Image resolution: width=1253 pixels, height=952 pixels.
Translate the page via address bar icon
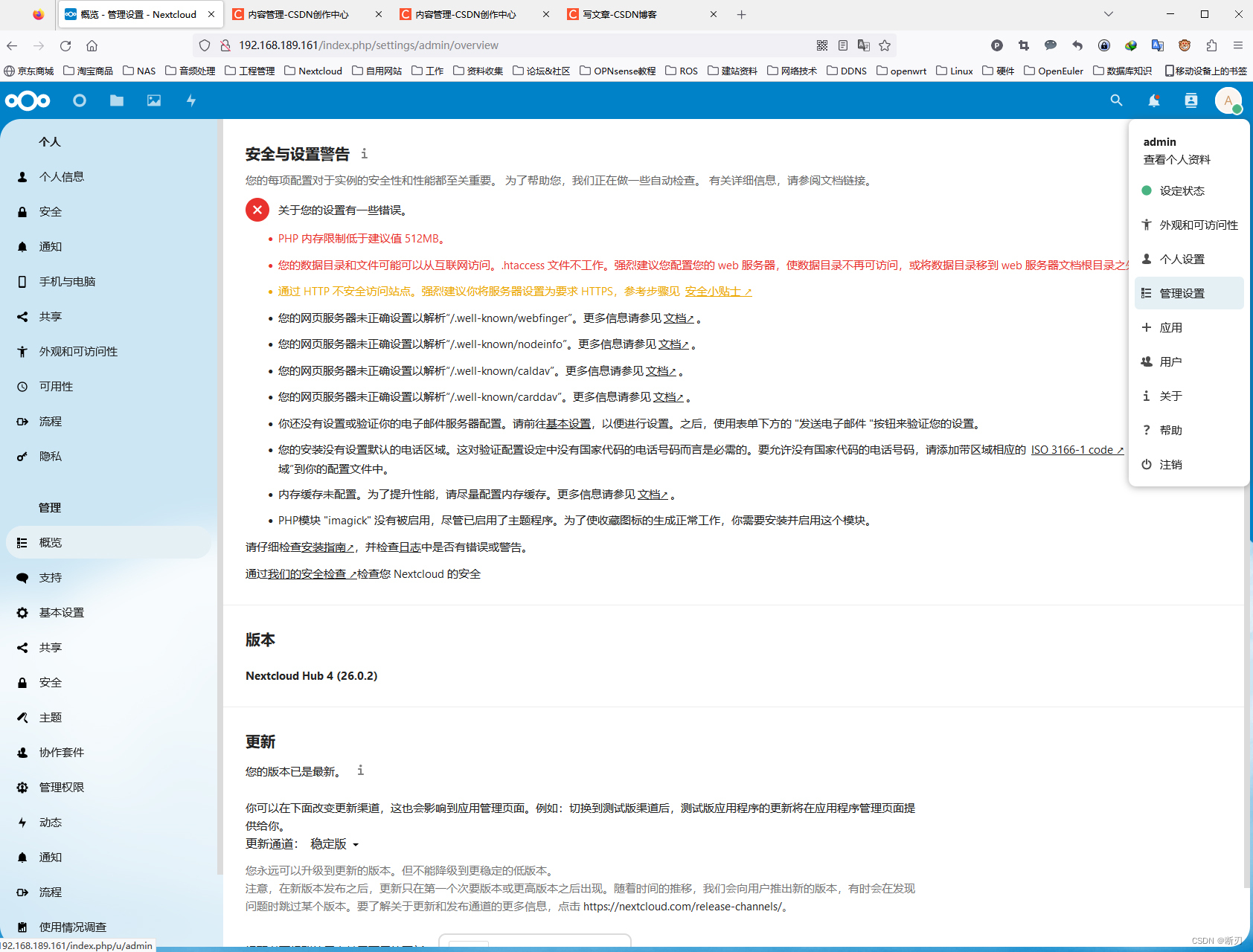tap(863, 45)
